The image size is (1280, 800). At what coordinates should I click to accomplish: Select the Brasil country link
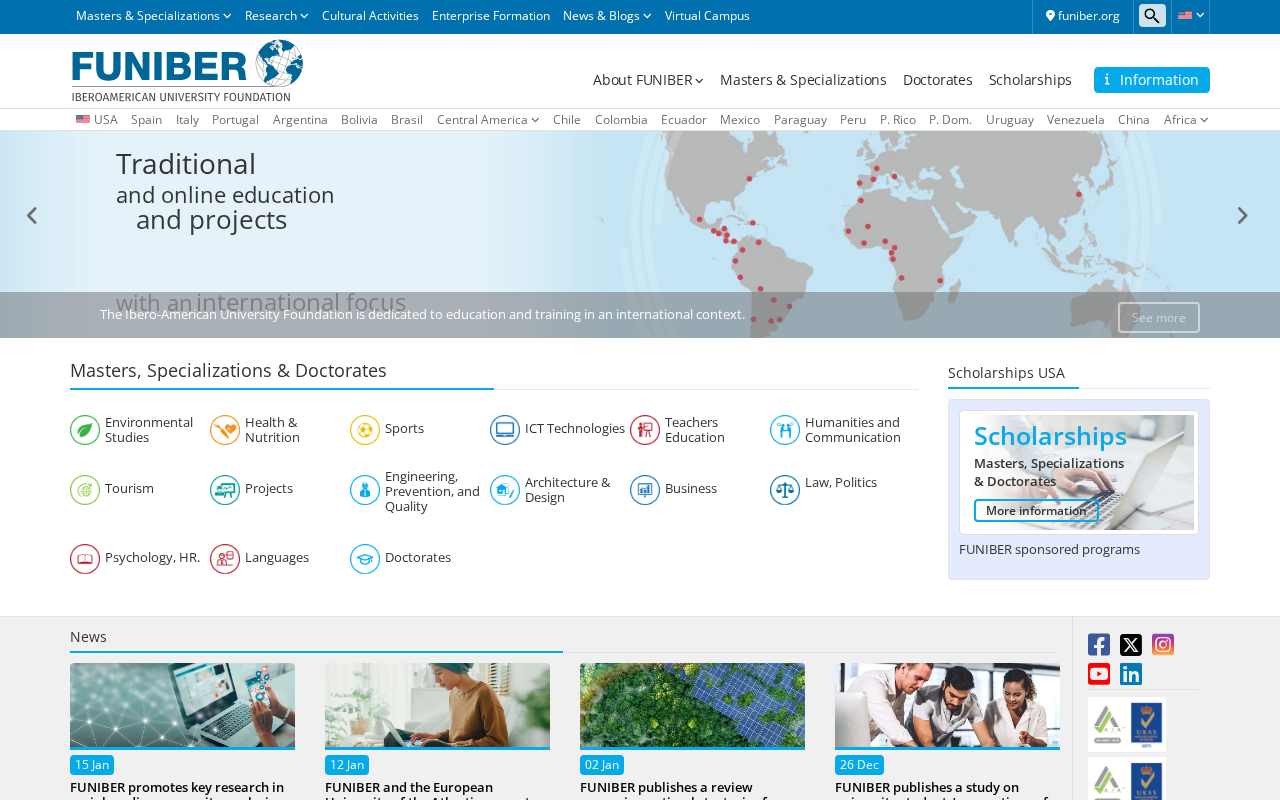click(407, 120)
